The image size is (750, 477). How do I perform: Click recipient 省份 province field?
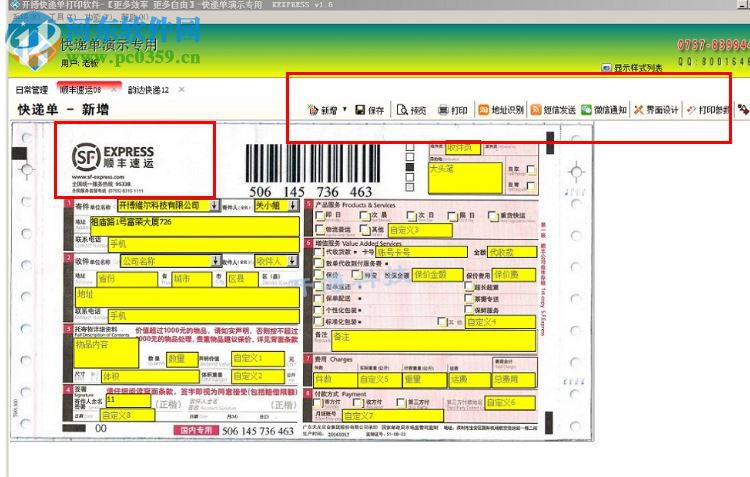127,279
